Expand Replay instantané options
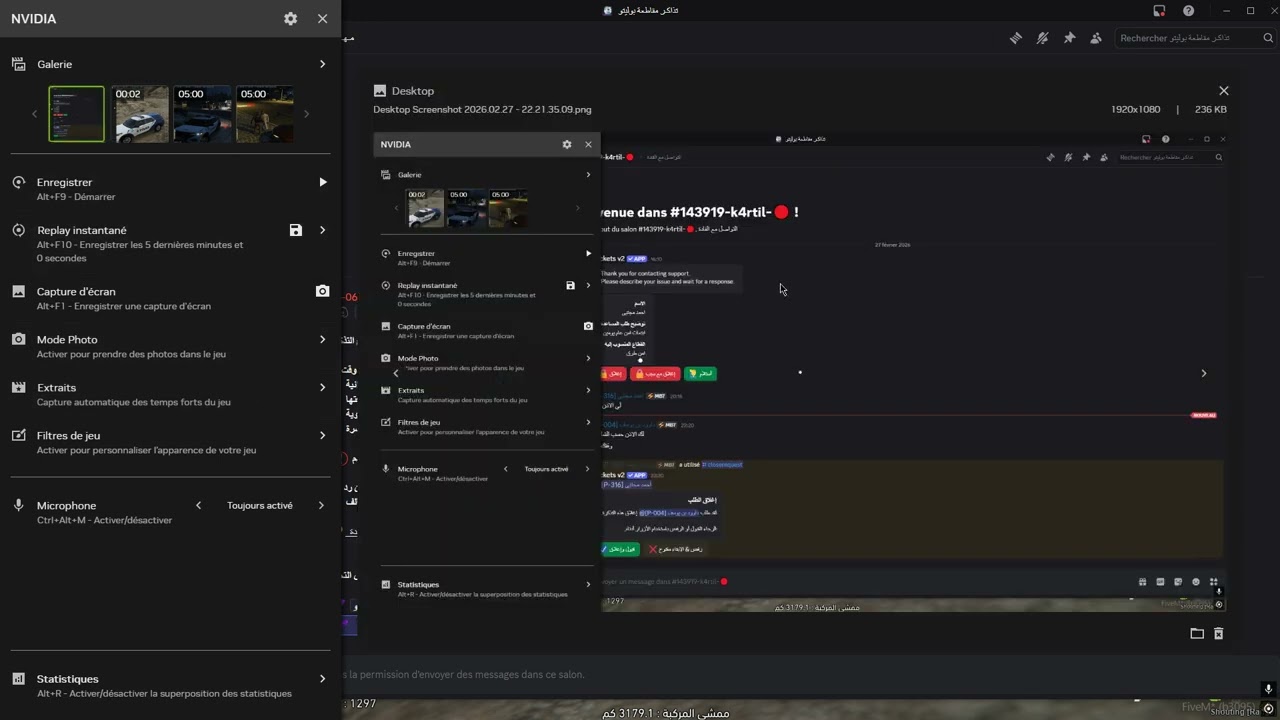 pos(322,230)
